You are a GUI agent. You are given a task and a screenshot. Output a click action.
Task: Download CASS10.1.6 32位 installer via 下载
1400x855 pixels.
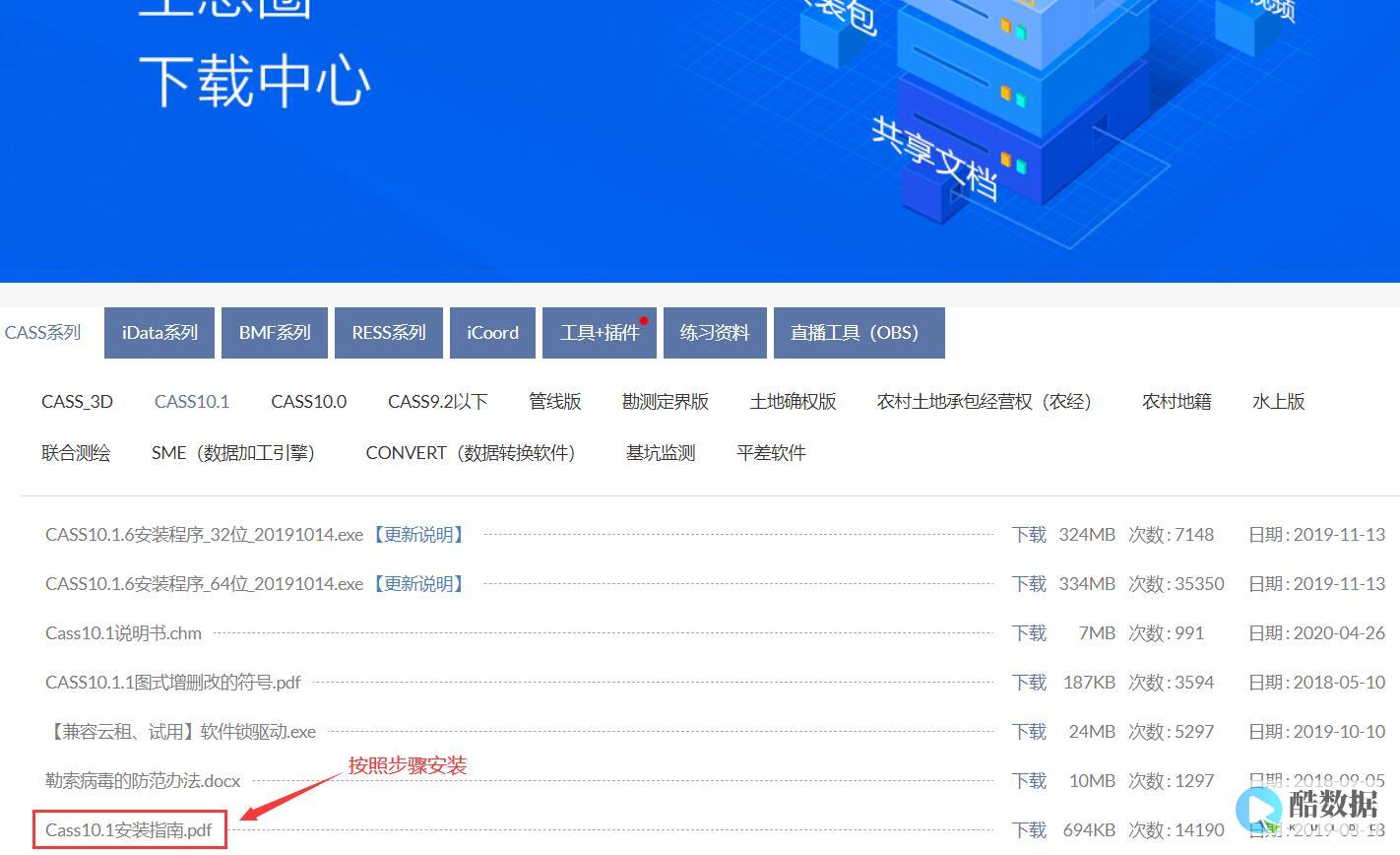[x=1029, y=535]
